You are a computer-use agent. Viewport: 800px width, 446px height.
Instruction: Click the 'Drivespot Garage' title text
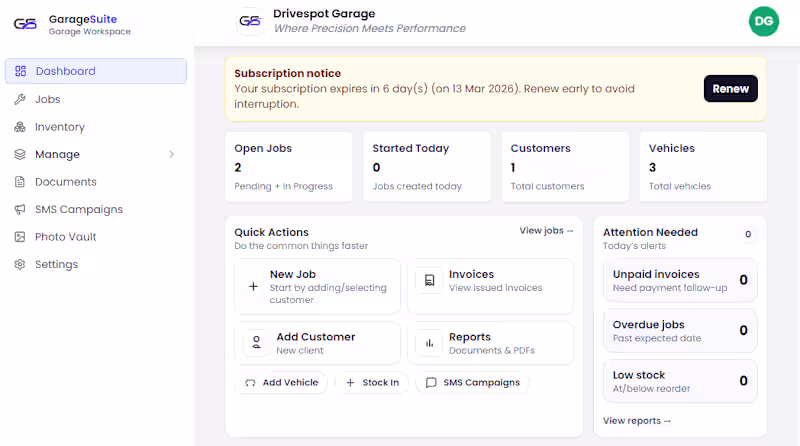[324, 14]
